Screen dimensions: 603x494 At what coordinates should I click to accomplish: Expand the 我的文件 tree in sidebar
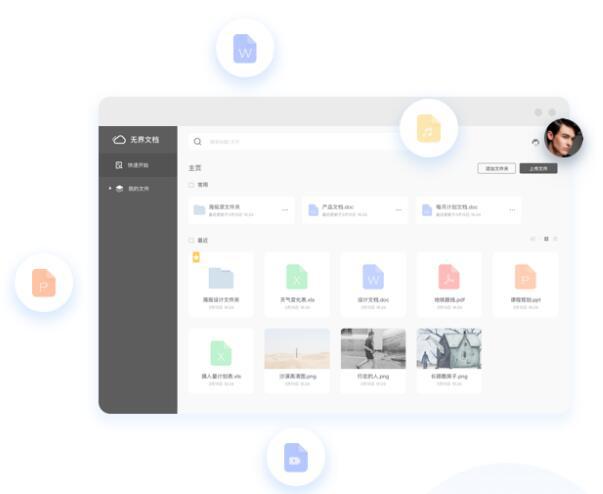pos(110,188)
